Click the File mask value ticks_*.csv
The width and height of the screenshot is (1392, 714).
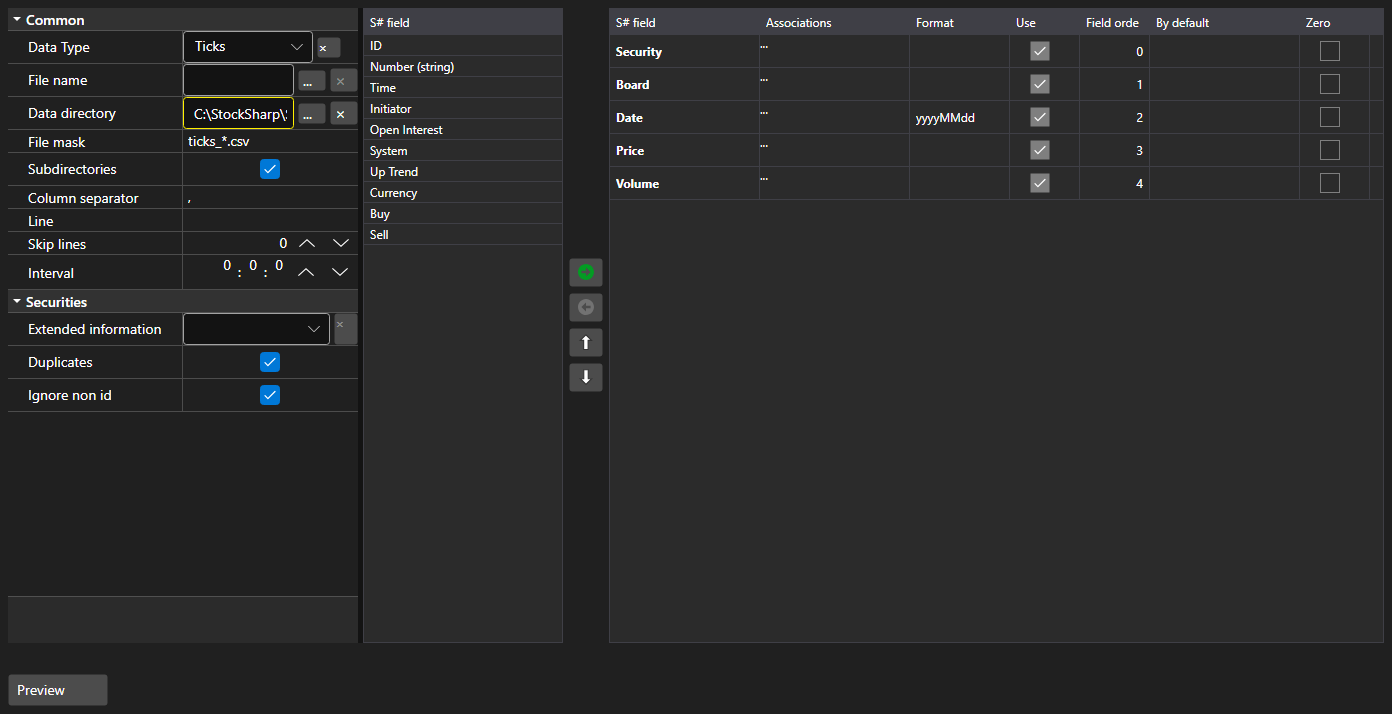pyautogui.click(x=219, y=142)
